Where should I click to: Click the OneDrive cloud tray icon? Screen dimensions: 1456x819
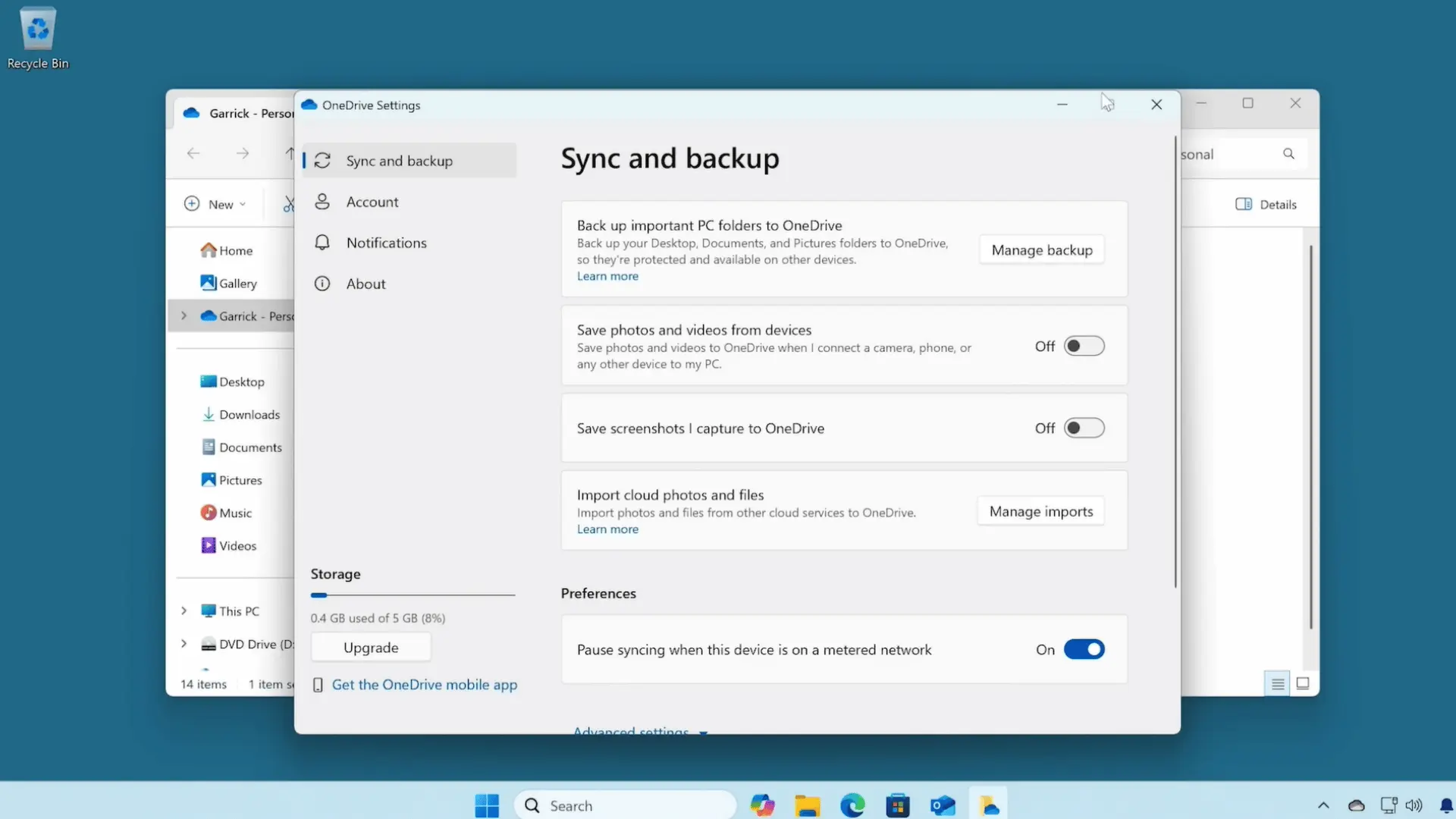point(1356,805)
